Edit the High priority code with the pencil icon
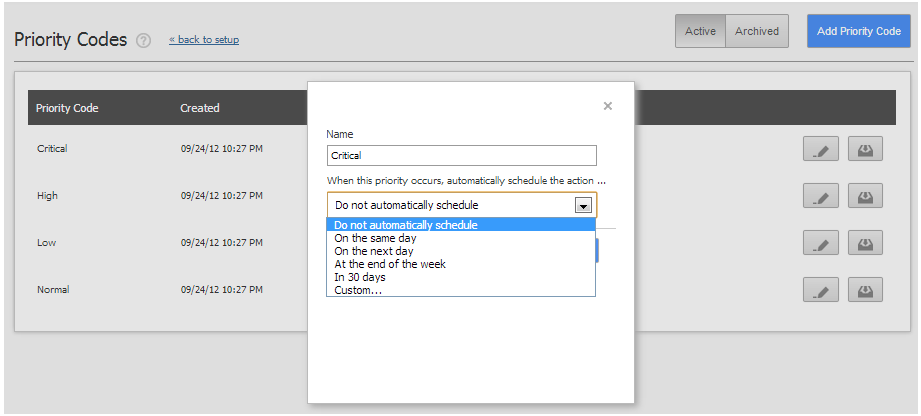 [x=821, y=196]
